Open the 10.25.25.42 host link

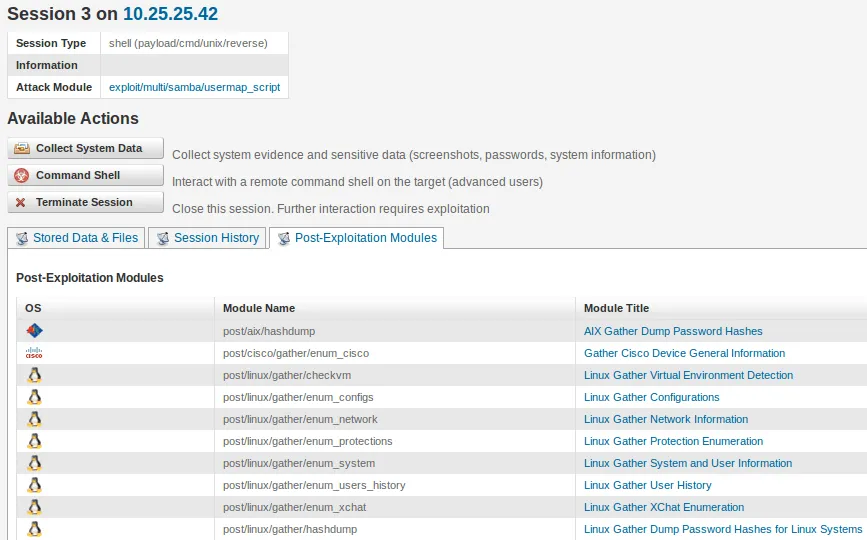170,14
